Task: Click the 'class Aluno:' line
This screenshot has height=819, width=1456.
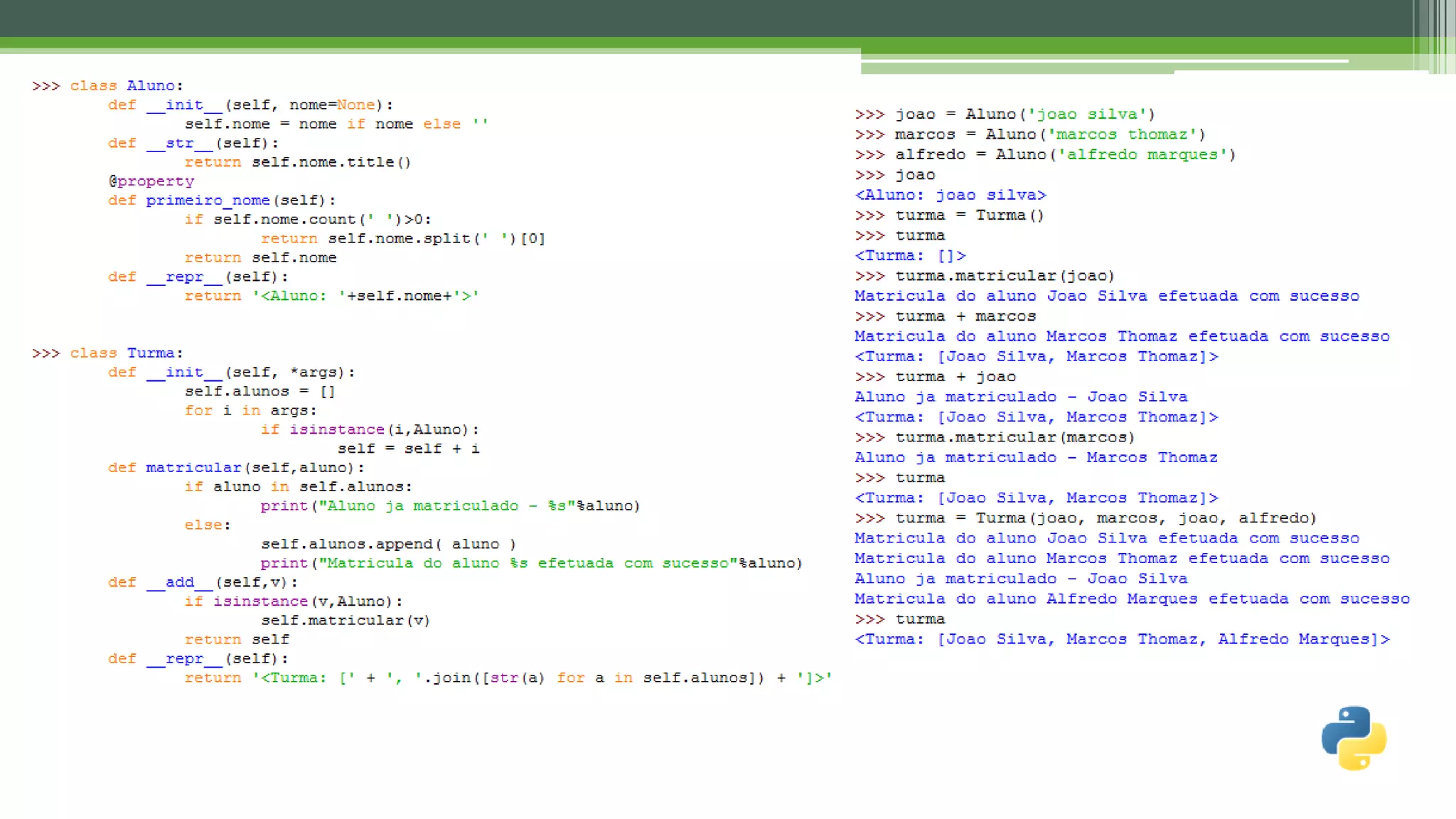Action: tap(126, 86)
